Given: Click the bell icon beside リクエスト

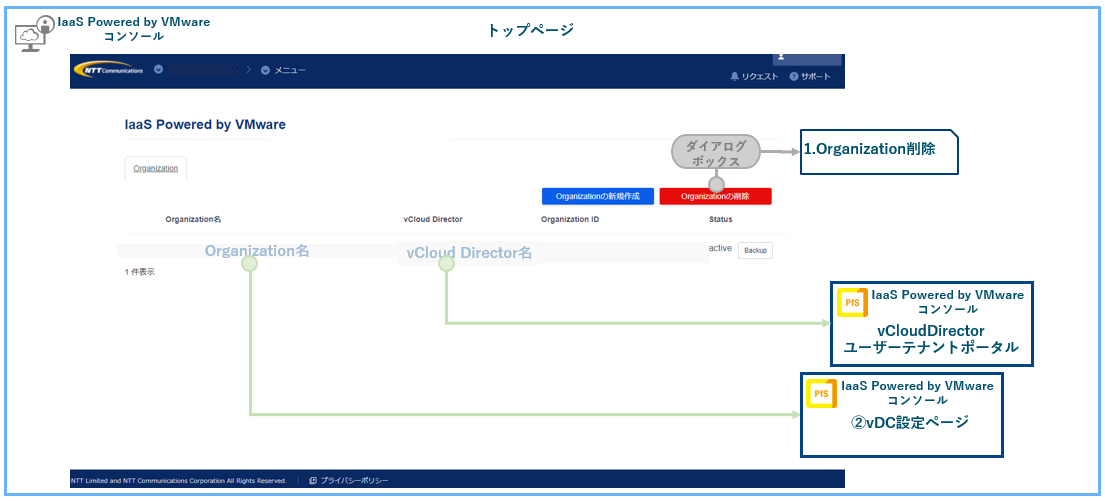Looking at the screenshot, I should (735, 77).
